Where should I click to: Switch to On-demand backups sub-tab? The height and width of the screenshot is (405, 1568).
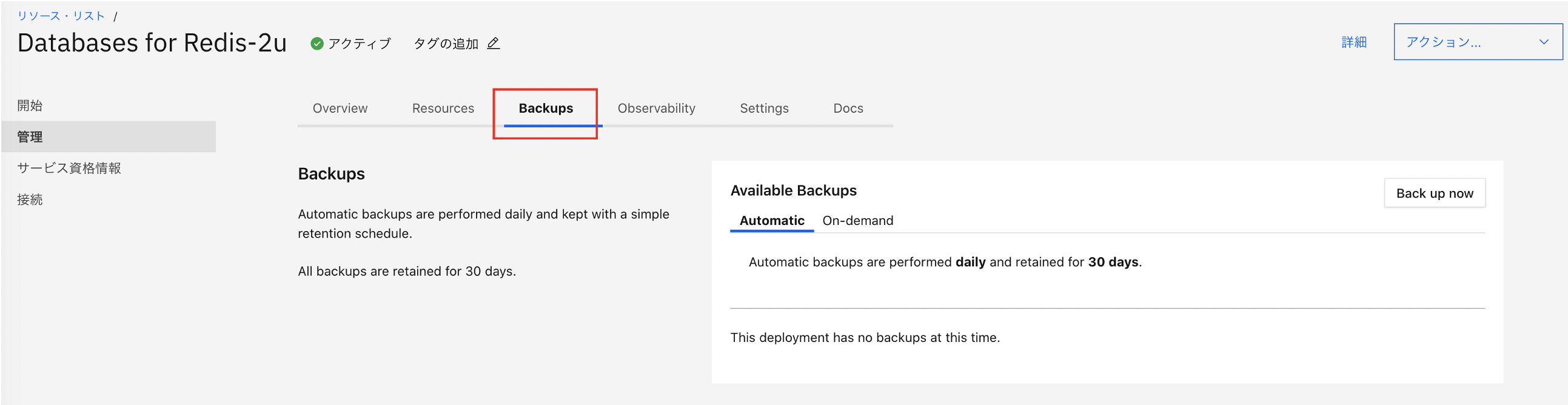coord(857,221)
